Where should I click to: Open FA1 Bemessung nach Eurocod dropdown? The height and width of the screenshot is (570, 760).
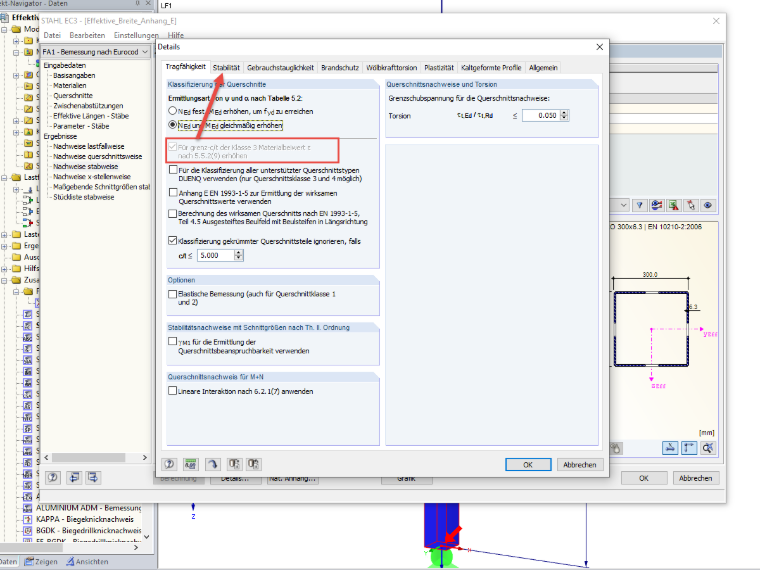pos(145,52)
